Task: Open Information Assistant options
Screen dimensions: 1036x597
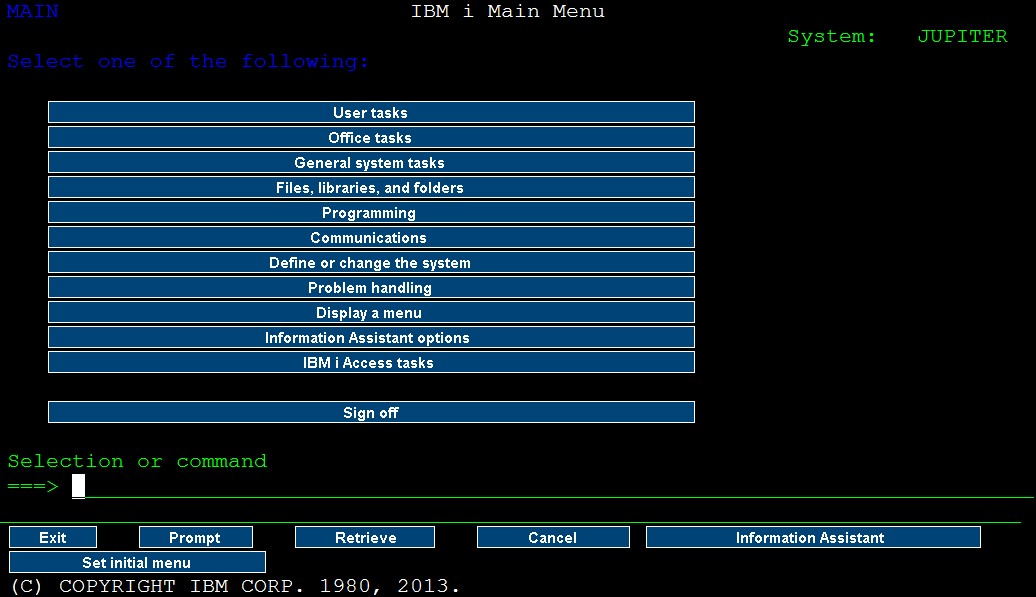Action: (370, 337)
